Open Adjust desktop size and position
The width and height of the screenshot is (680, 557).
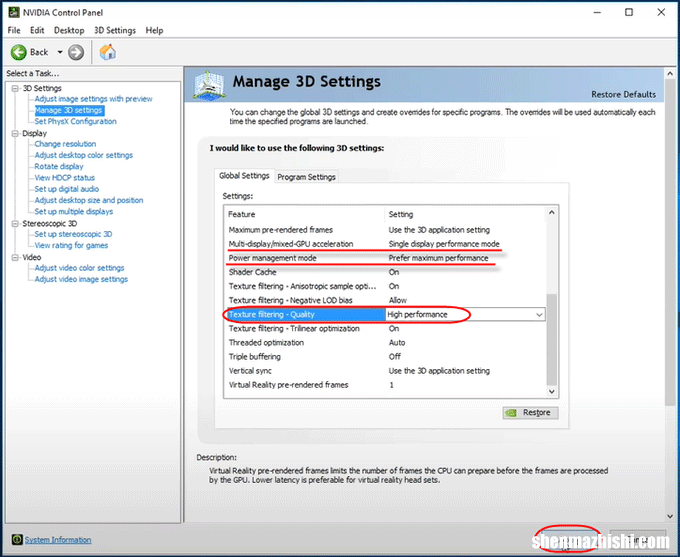[89, 200]
